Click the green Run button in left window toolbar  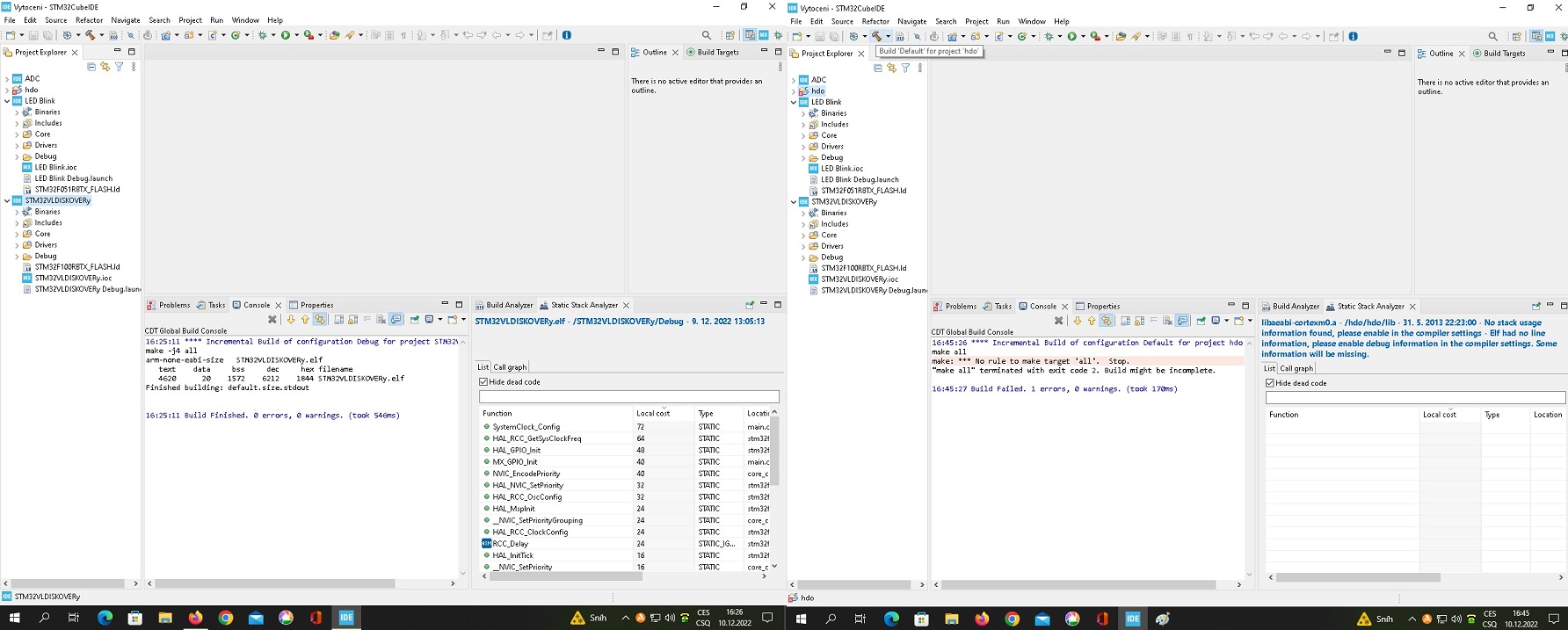(286, 35)
